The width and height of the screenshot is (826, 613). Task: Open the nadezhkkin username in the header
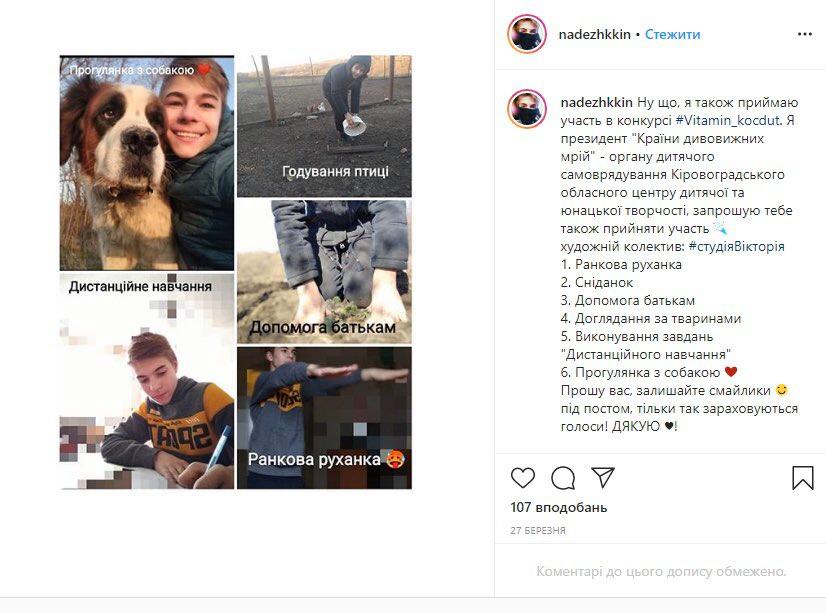tap(594, 34)
